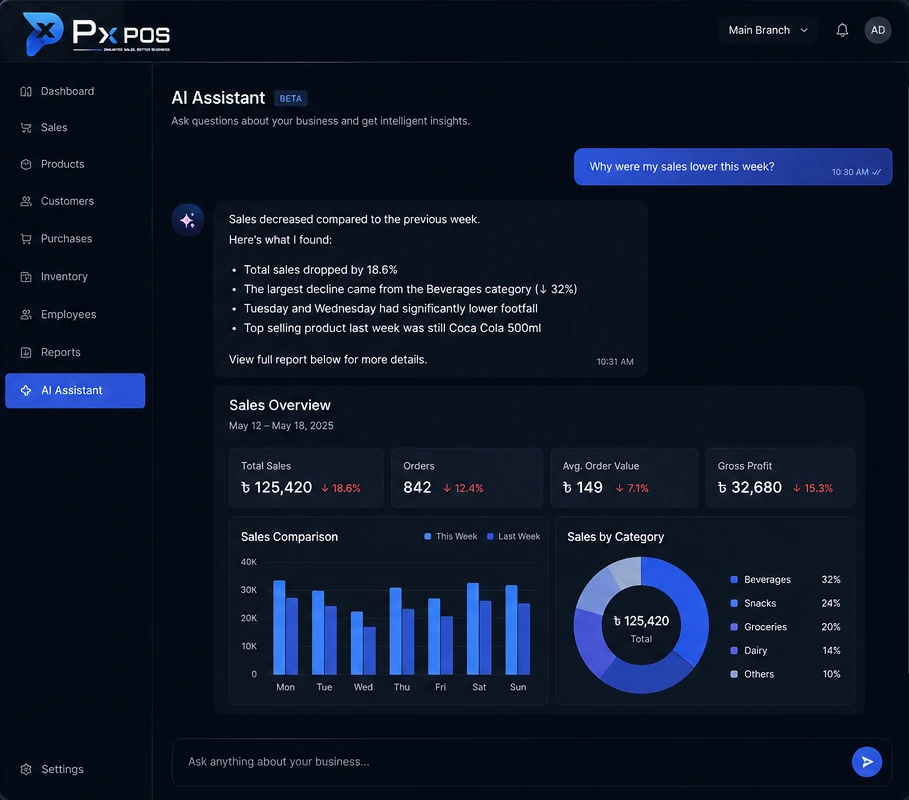Viewport: 909px width, 800px height.
Task: Click the Dairy legend color swatch
Action: click(734, 650)
